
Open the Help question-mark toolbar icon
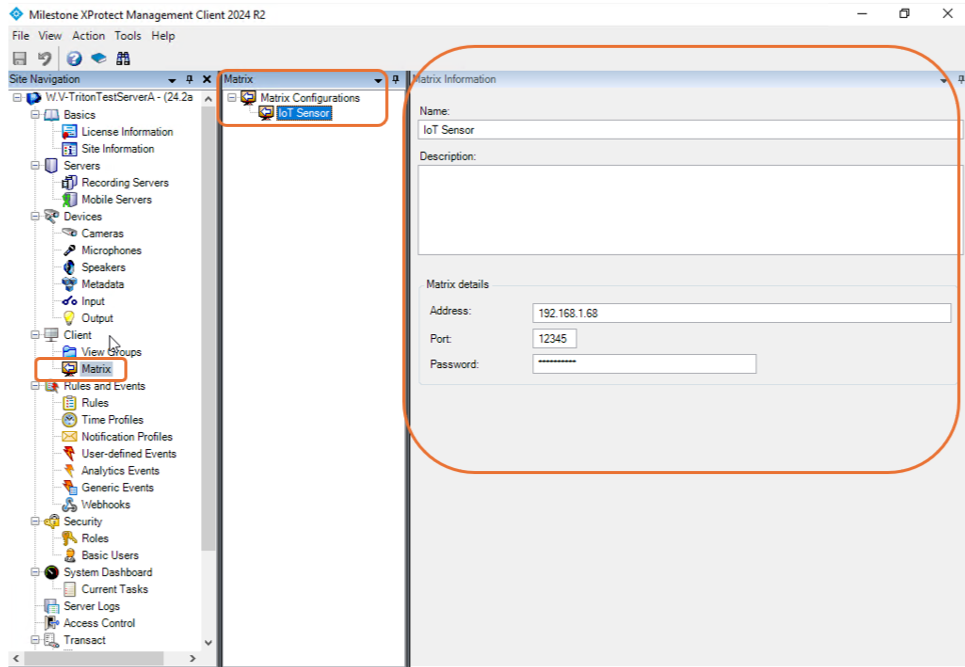pyautogui.click(x=74, y=58)
